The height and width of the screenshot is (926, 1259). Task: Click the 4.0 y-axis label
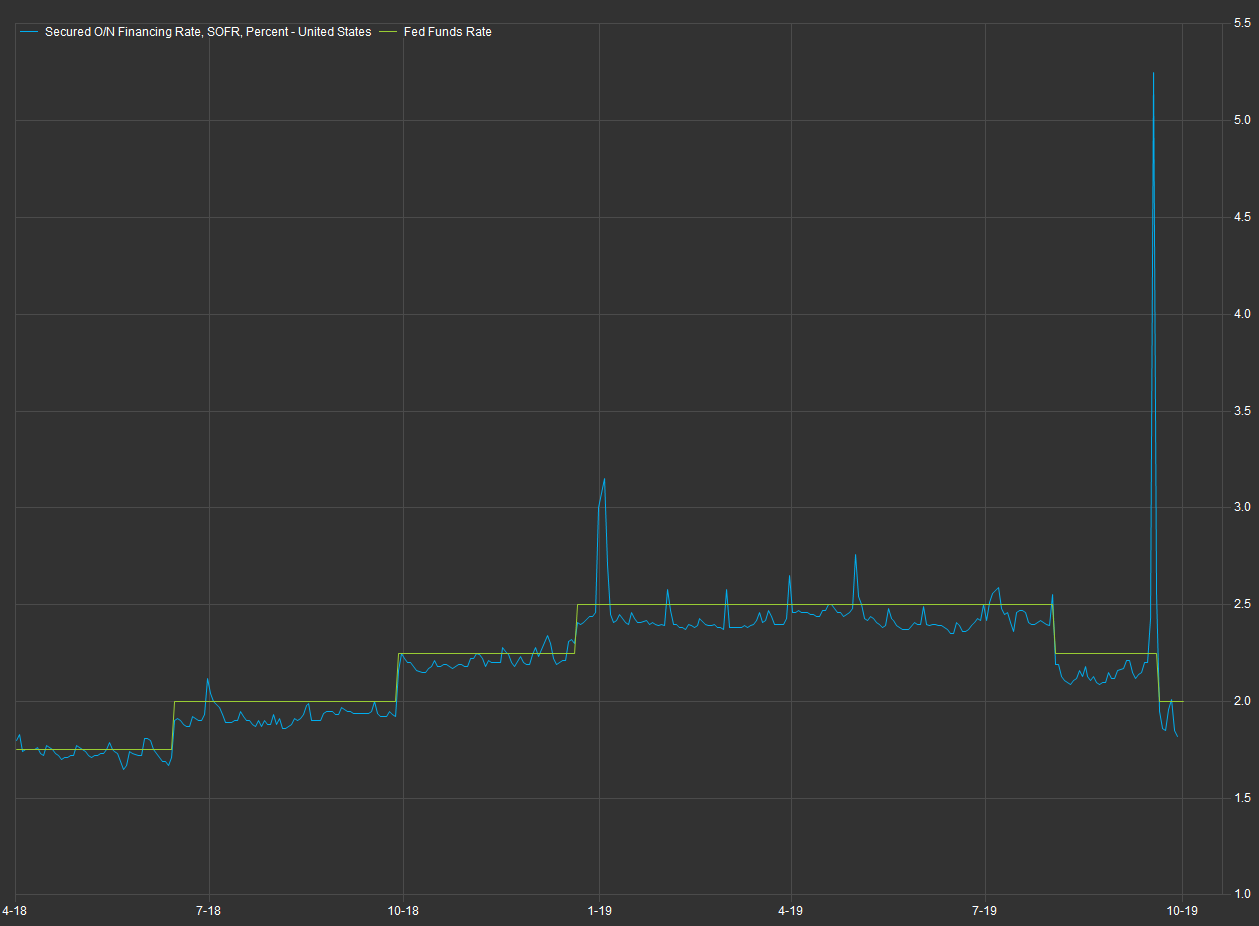pos(1242,314)
